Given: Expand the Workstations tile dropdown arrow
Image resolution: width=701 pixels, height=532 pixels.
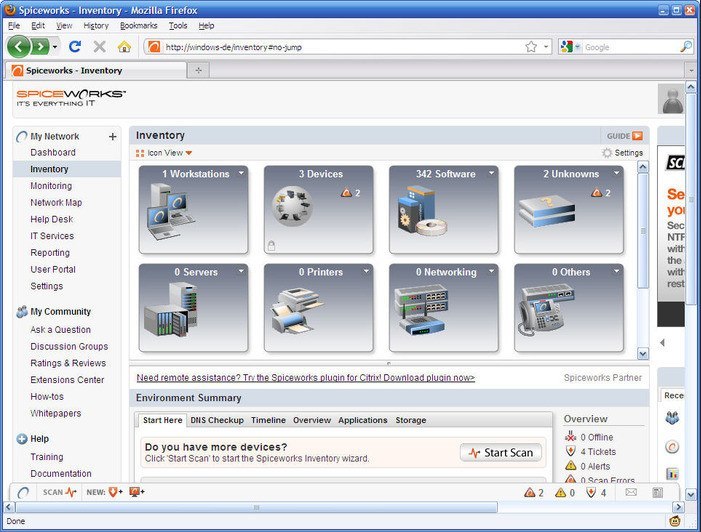Looking at the screenshot, I should tap(241, 173).
